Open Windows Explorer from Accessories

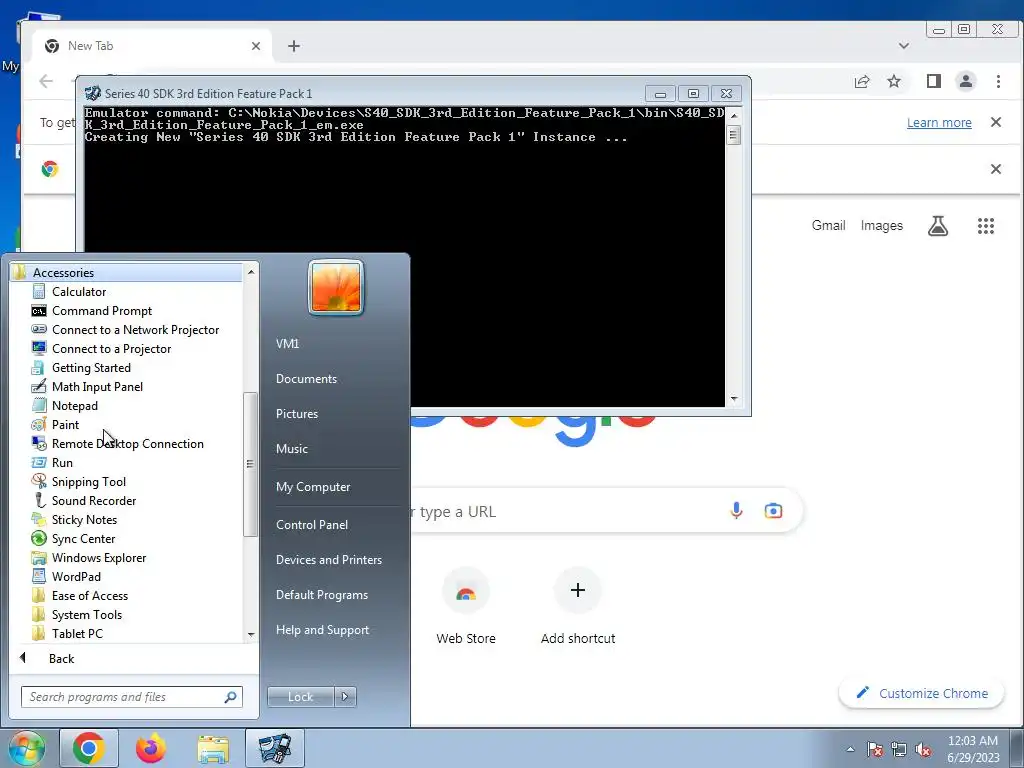point(99,557)
